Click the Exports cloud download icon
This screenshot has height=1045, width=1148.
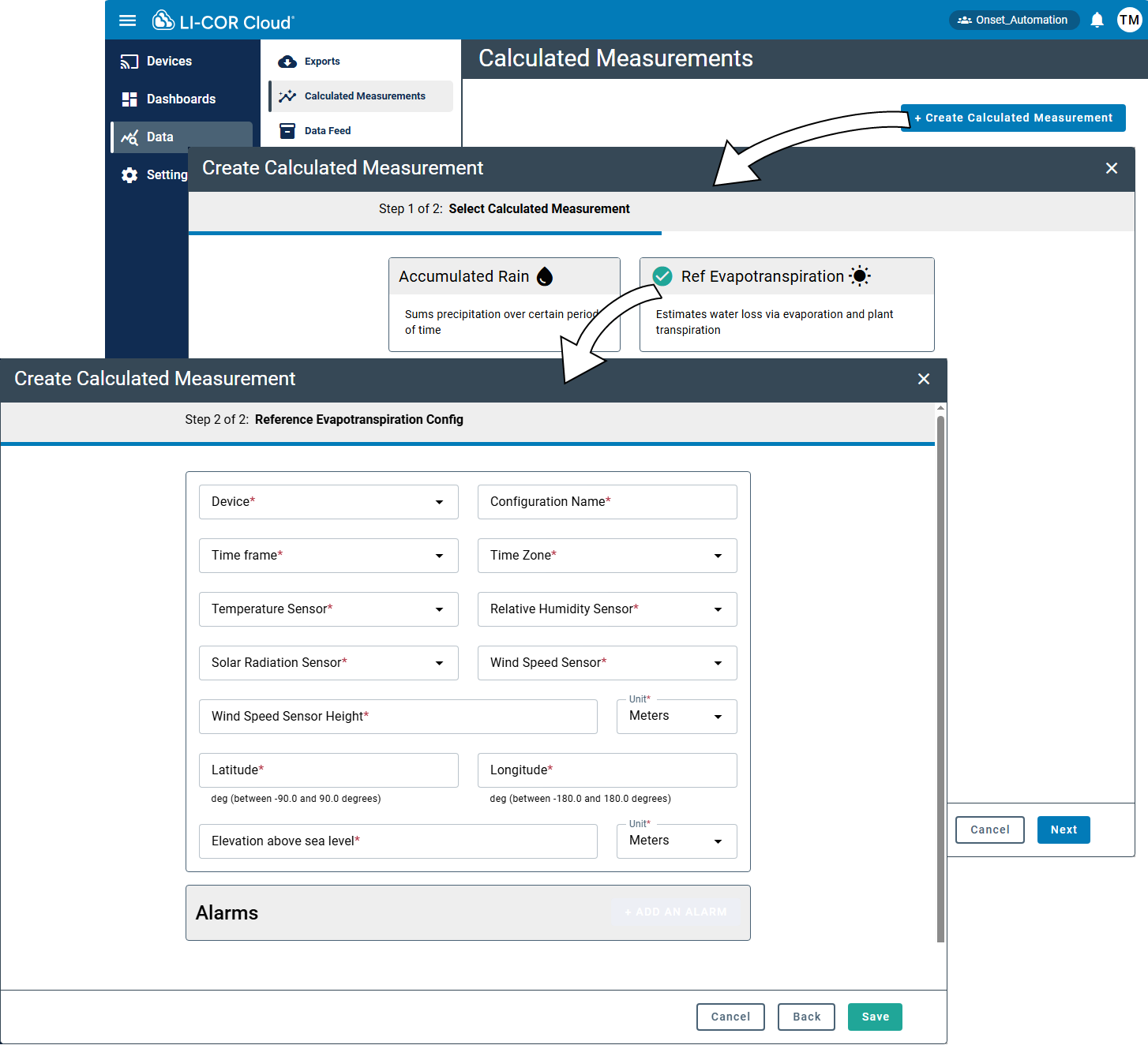(287, 62)
